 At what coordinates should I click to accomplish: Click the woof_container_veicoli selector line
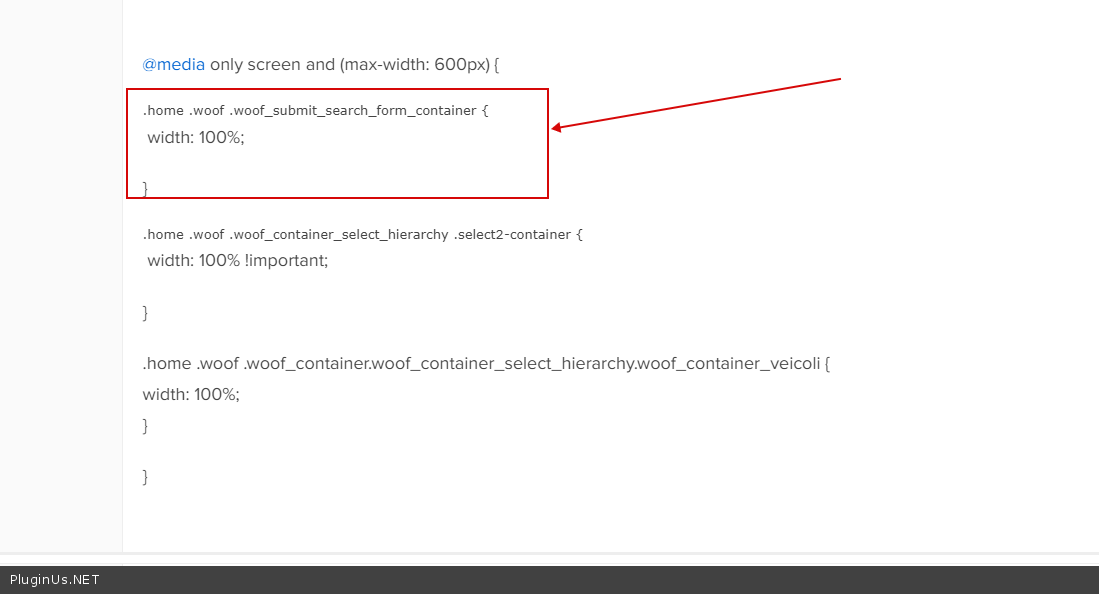tap(486, 363)
